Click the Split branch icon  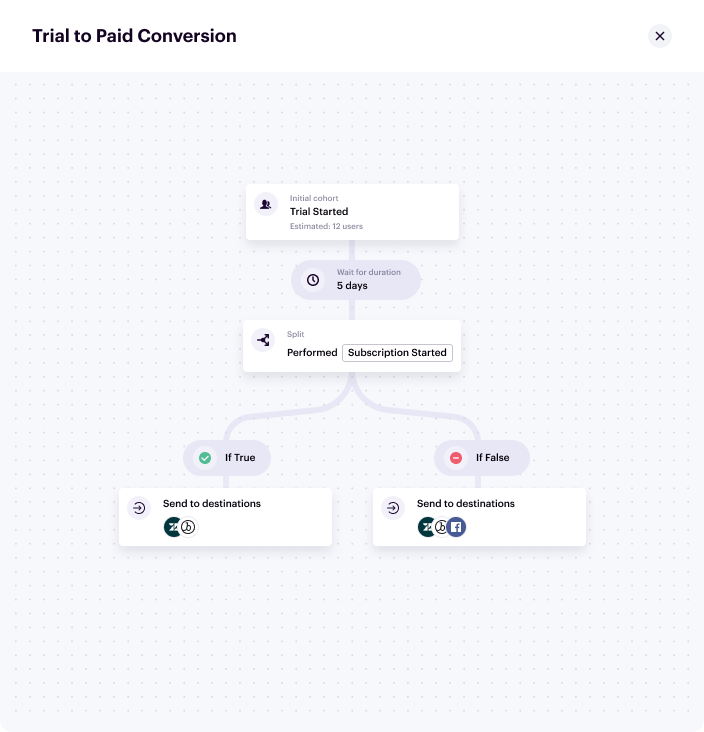point(263,340)
